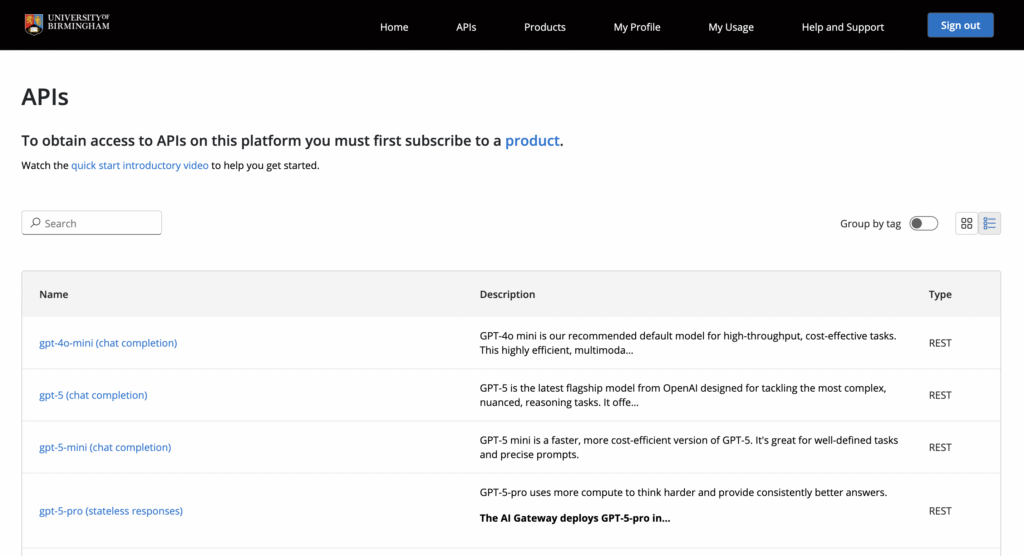Open the Products nav item

(545, 27)
